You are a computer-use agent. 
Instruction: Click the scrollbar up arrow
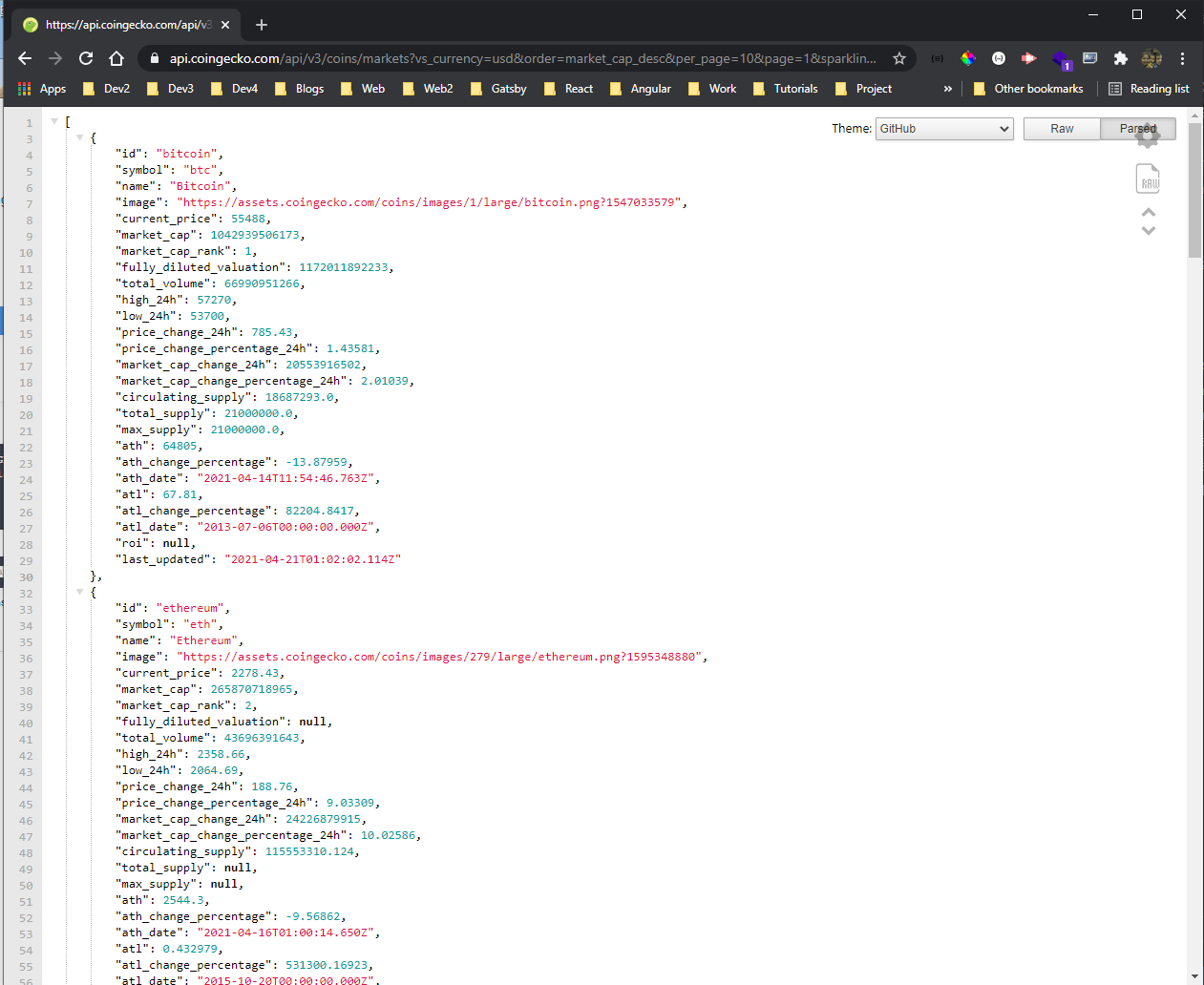pyautogui.click(x=1195, y=115)
